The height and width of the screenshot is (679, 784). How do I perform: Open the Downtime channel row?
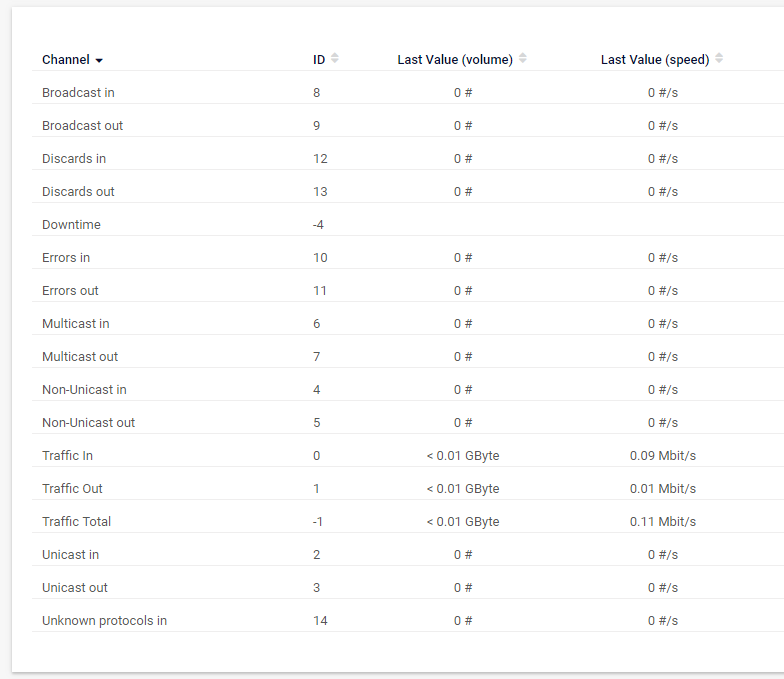coord(71,225)
